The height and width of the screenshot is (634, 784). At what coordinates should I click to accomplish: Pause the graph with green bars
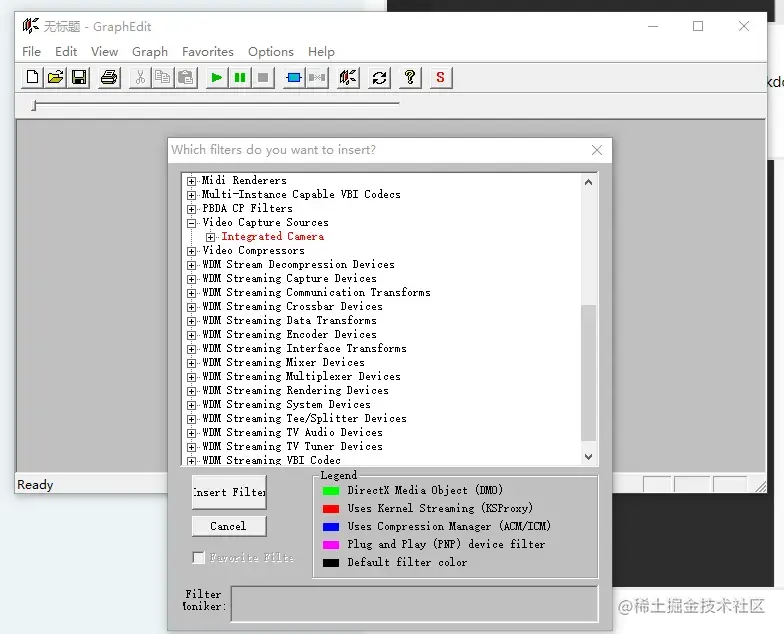240,78
